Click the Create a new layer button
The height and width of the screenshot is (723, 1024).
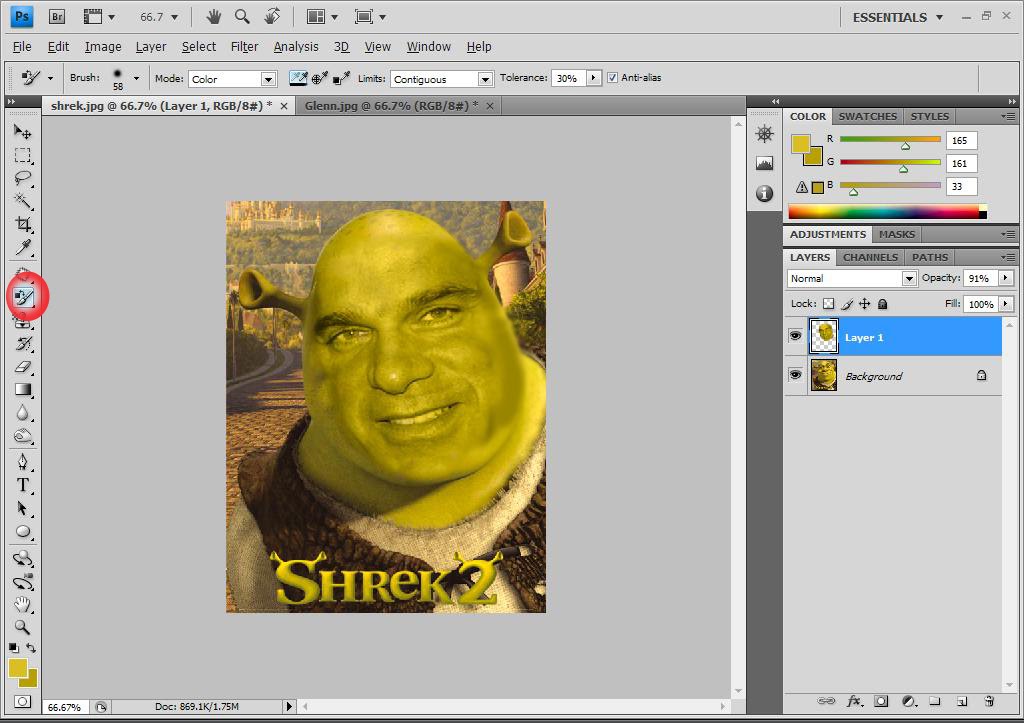(961, 701)
